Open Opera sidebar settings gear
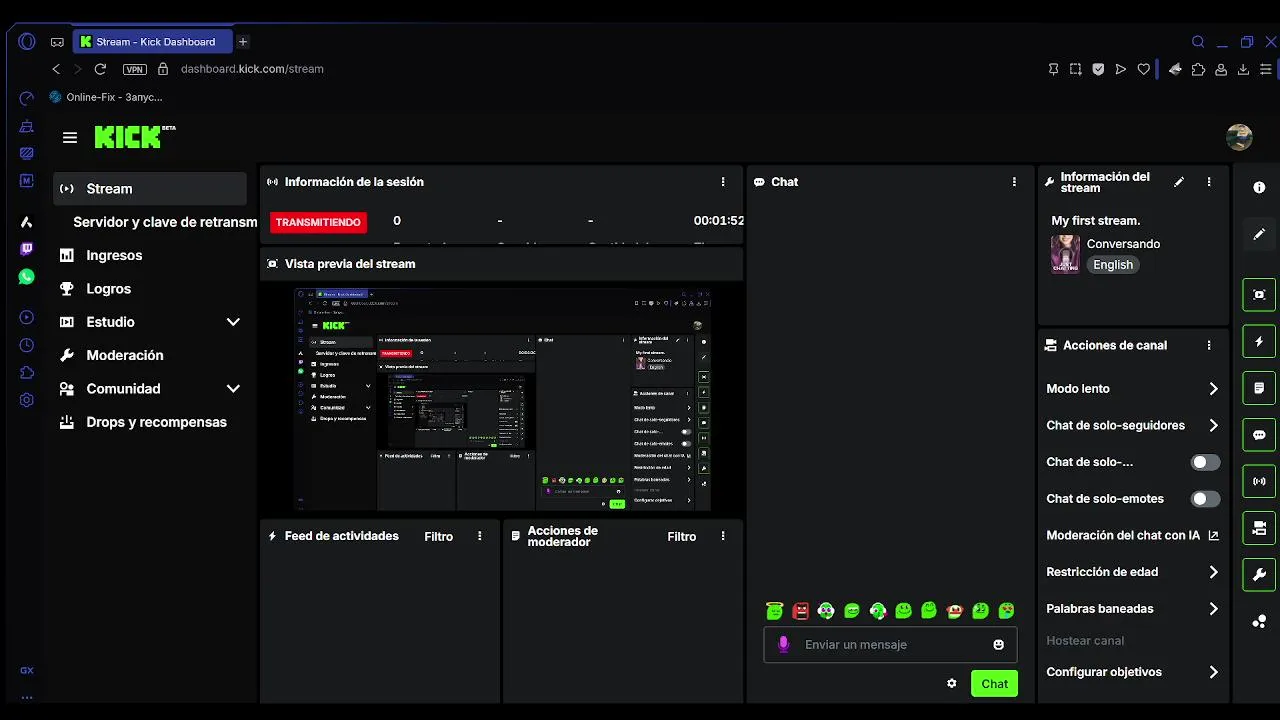Image resolution: width=1280 pixels, height=720 pixels. [27, 400]
